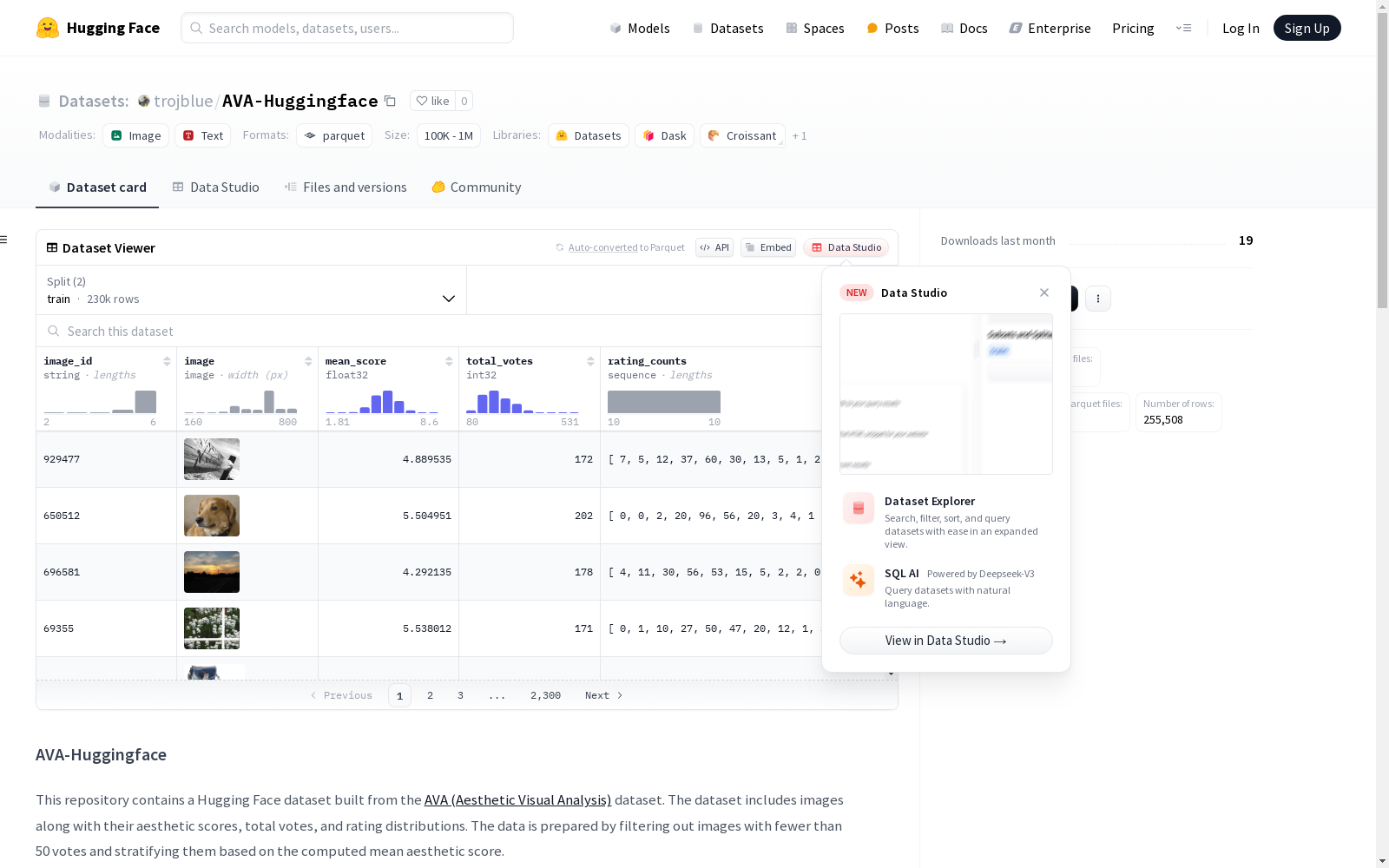Switch to the Community tab
1389x868 pixels.
(477, 187)
